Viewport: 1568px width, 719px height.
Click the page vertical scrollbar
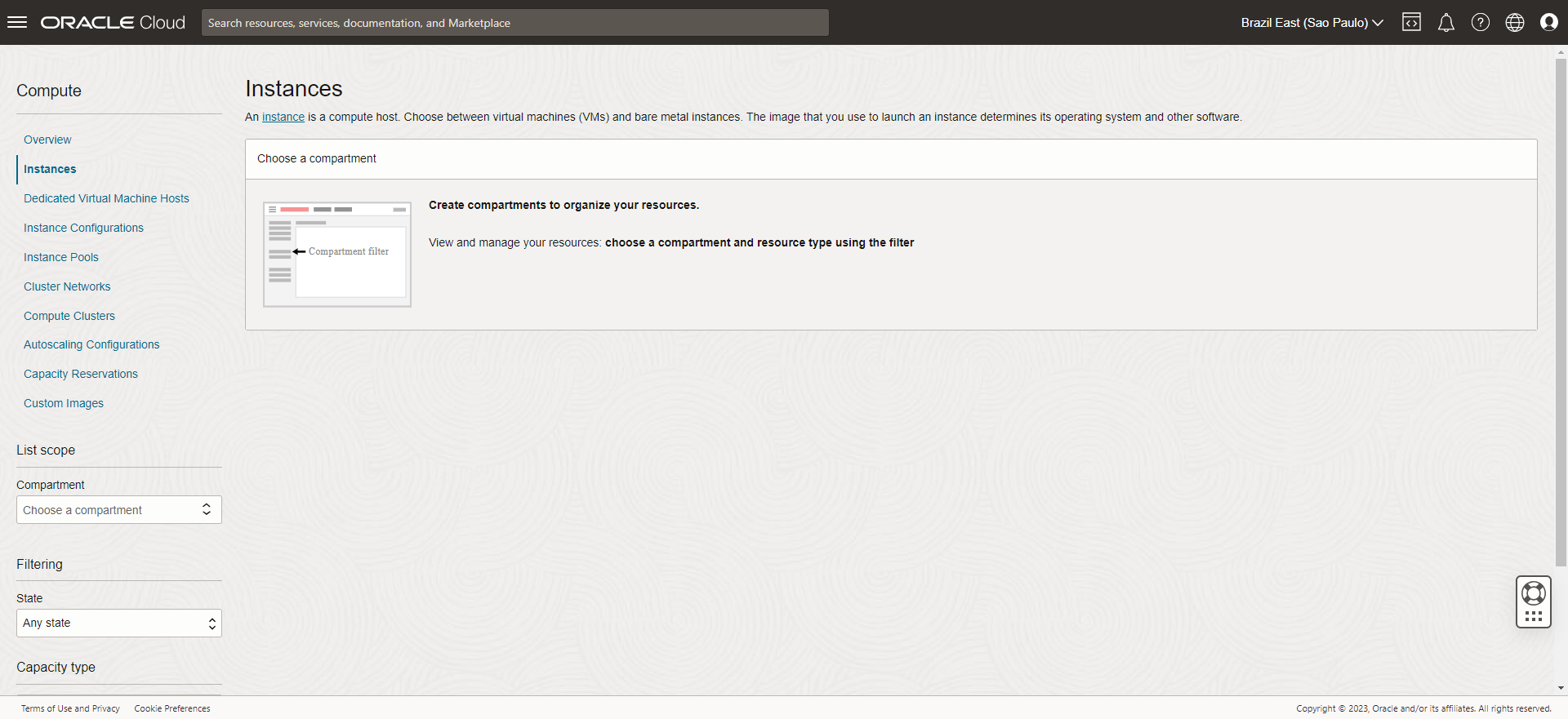pyautogui.click(x=1561, y=311)
